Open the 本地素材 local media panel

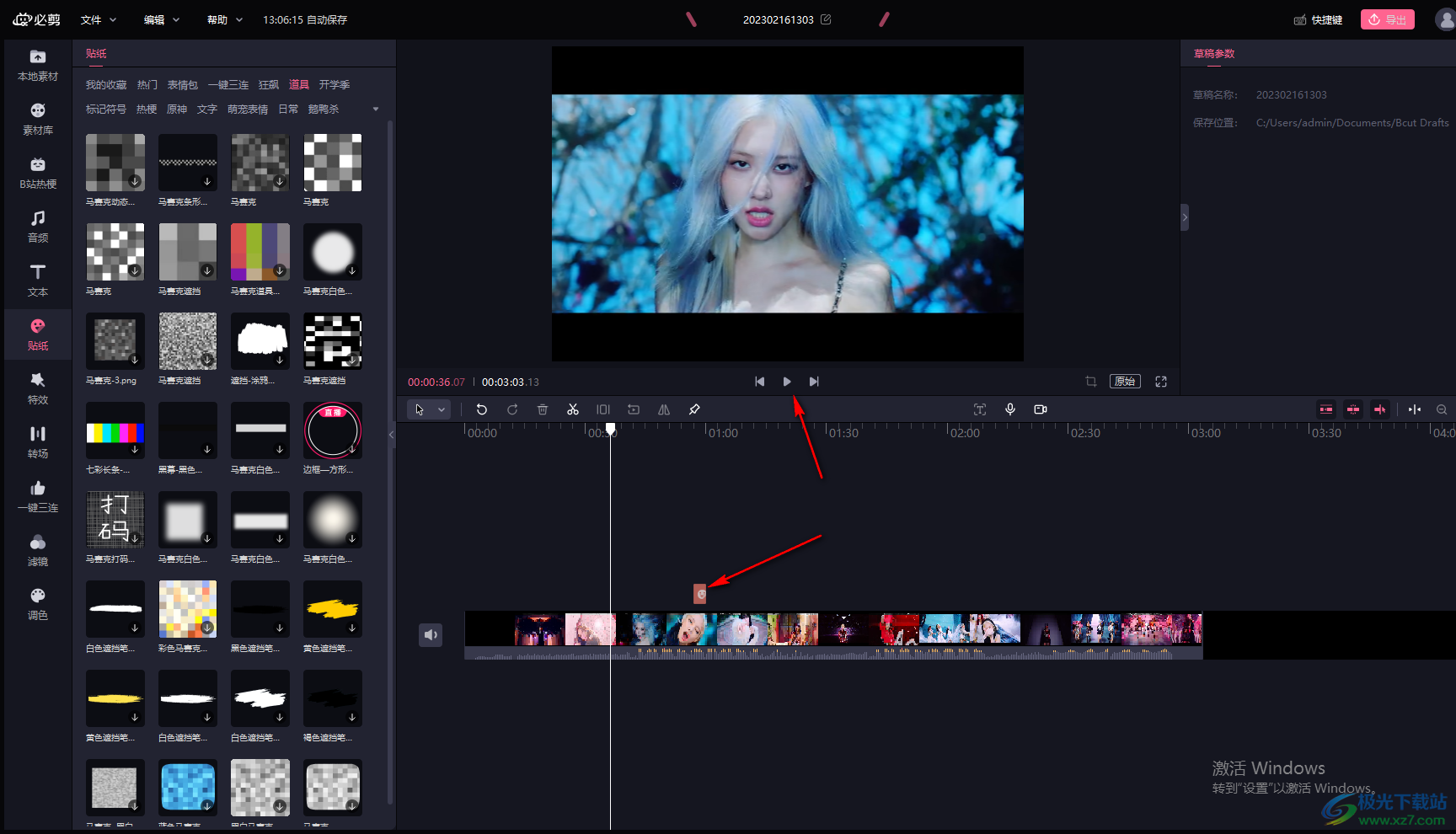click(x=38, y=65)
